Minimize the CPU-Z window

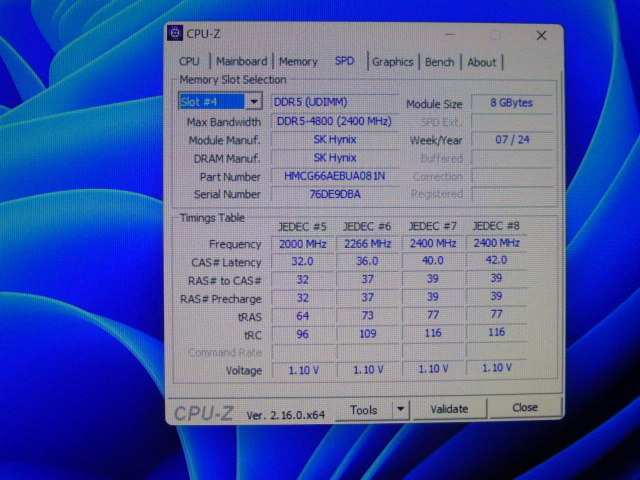point(453,35)
